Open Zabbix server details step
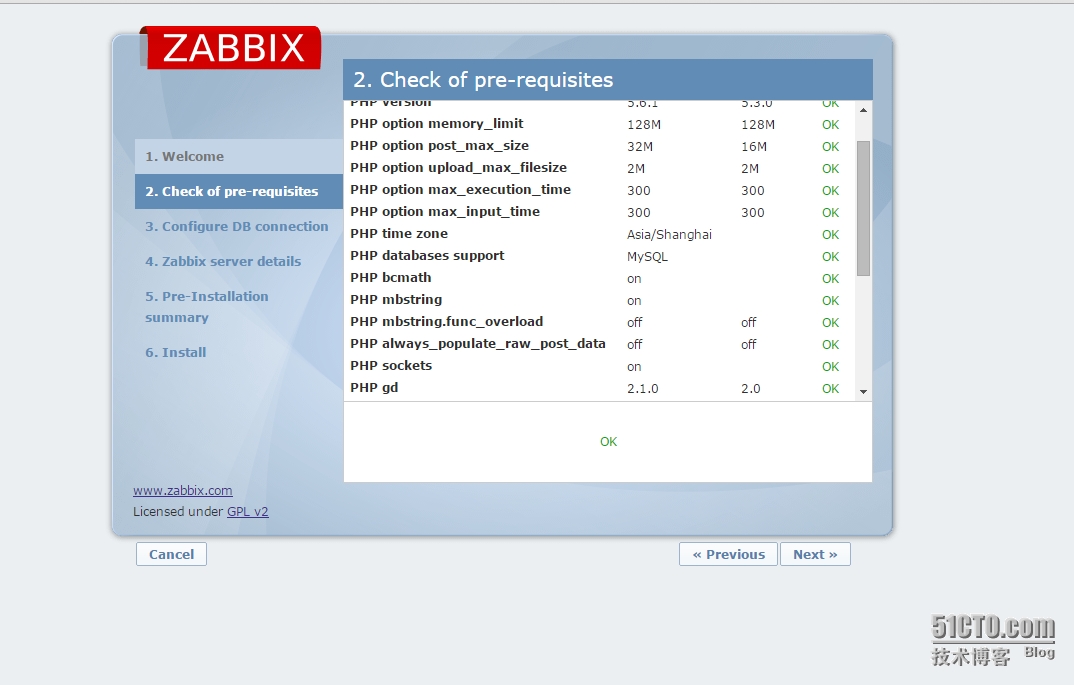Screen dimensions: 1074x685 (223, 261)
